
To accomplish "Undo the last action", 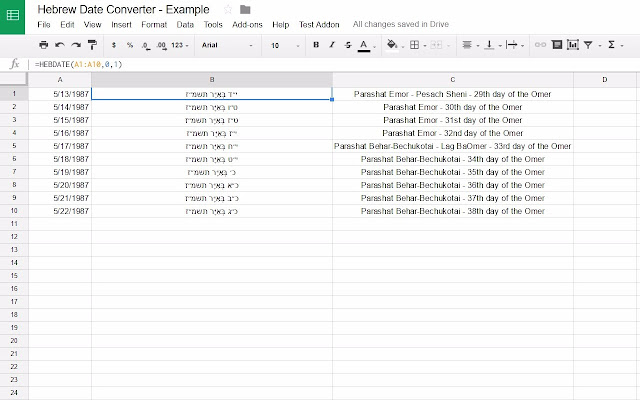I will tap(60, 45).
